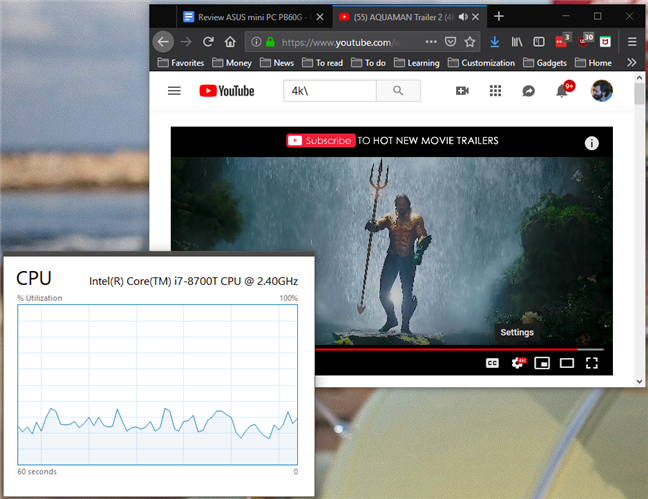Enter full screen video mode

click(591, 363)
